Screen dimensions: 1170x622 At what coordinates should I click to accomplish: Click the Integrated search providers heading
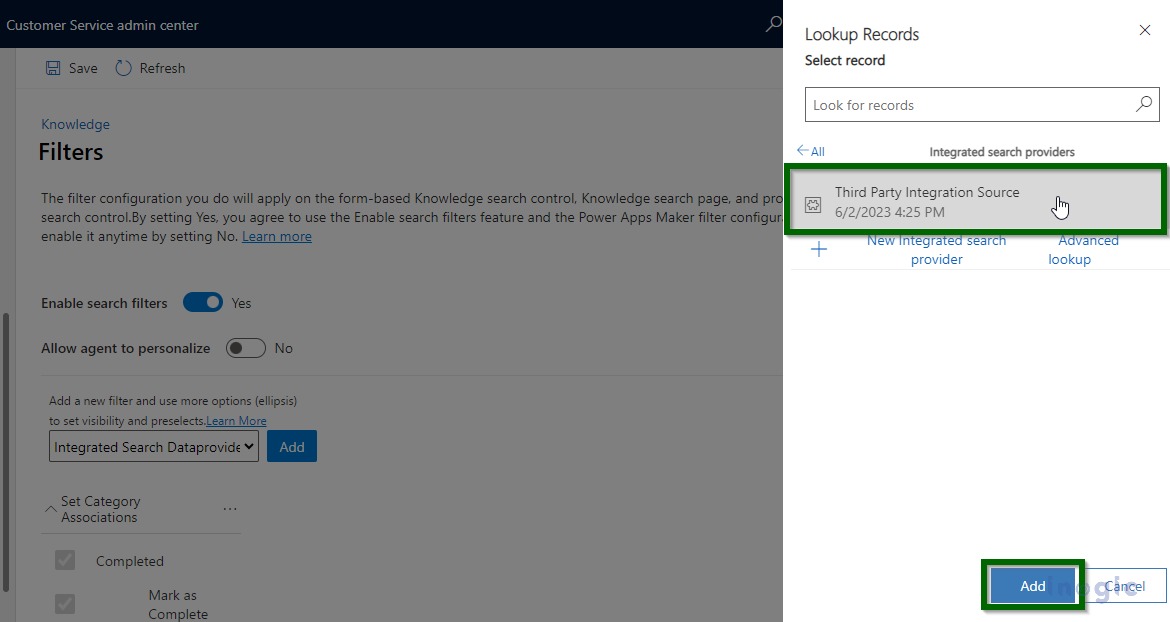1001,151
